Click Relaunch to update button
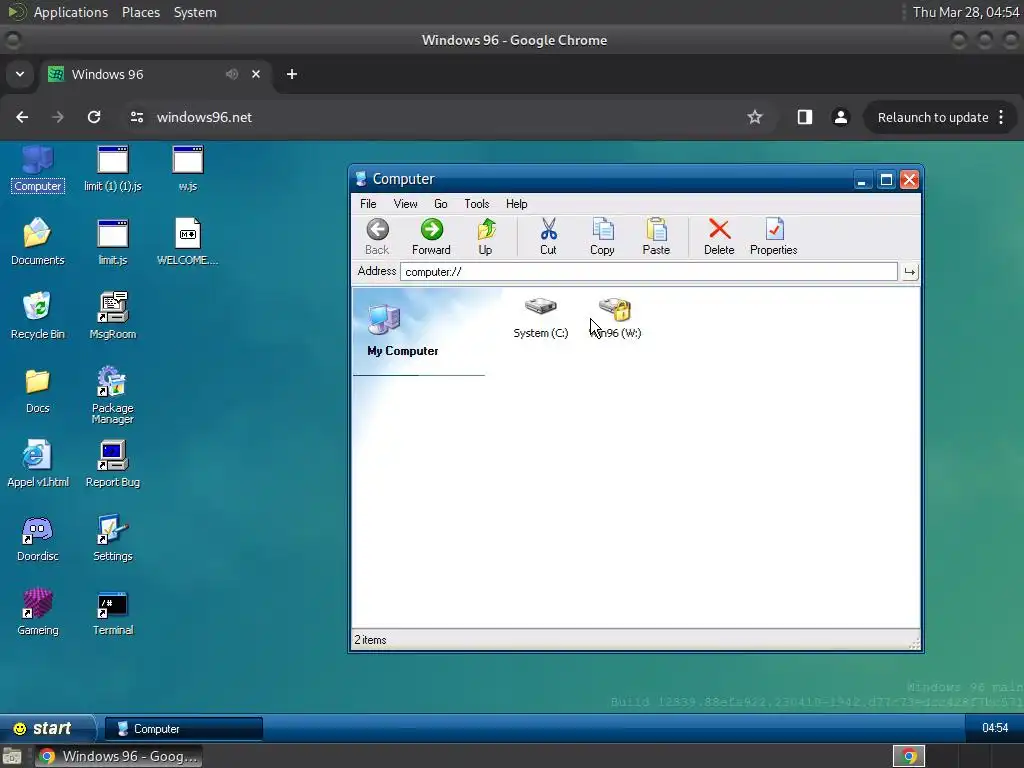1024x768 pixels. pyautogui.click(x=940, y=118)
